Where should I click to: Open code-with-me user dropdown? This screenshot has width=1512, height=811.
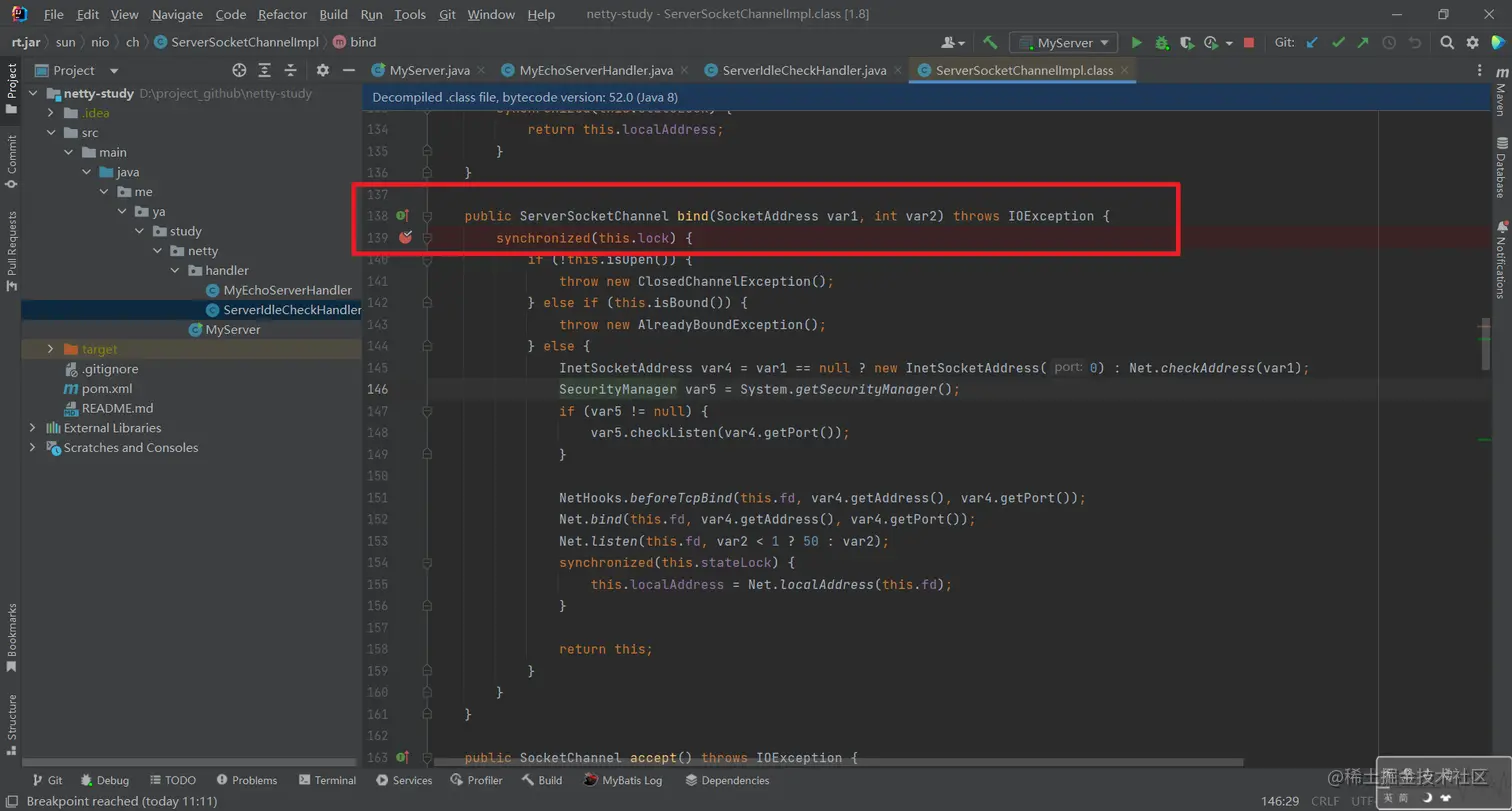point(953,43)
